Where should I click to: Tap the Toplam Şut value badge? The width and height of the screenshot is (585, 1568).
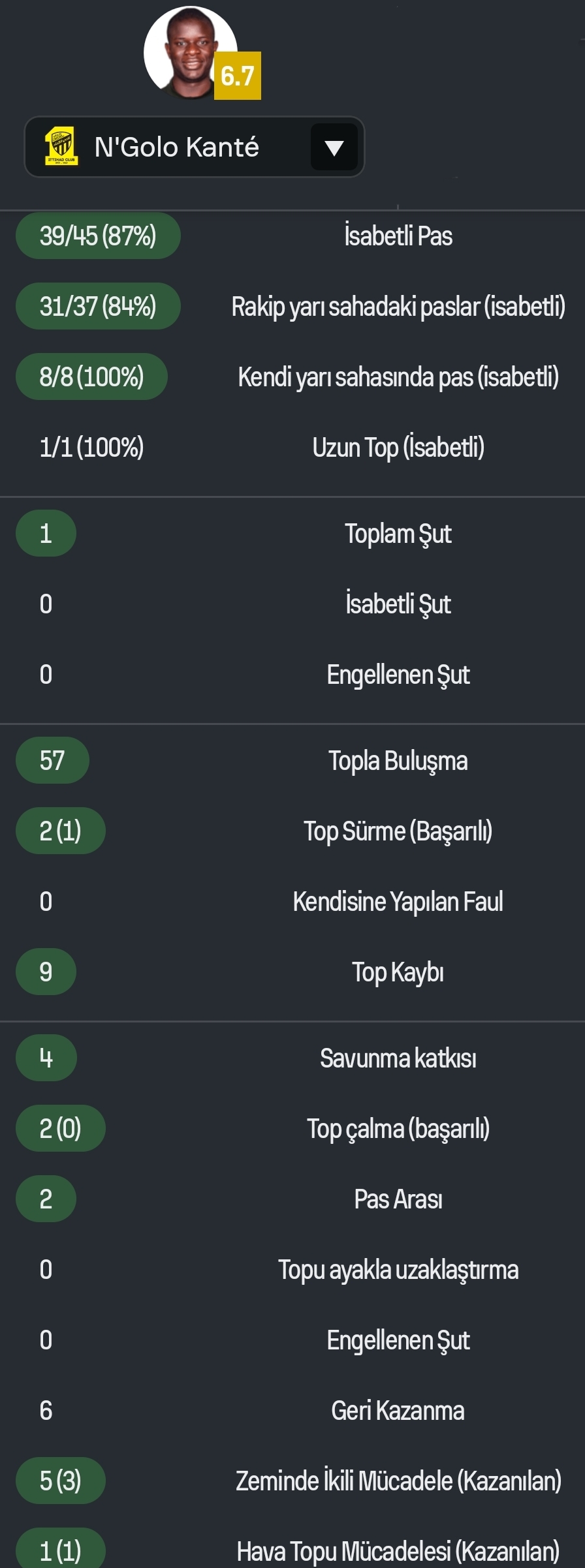(x=46, y=533)
